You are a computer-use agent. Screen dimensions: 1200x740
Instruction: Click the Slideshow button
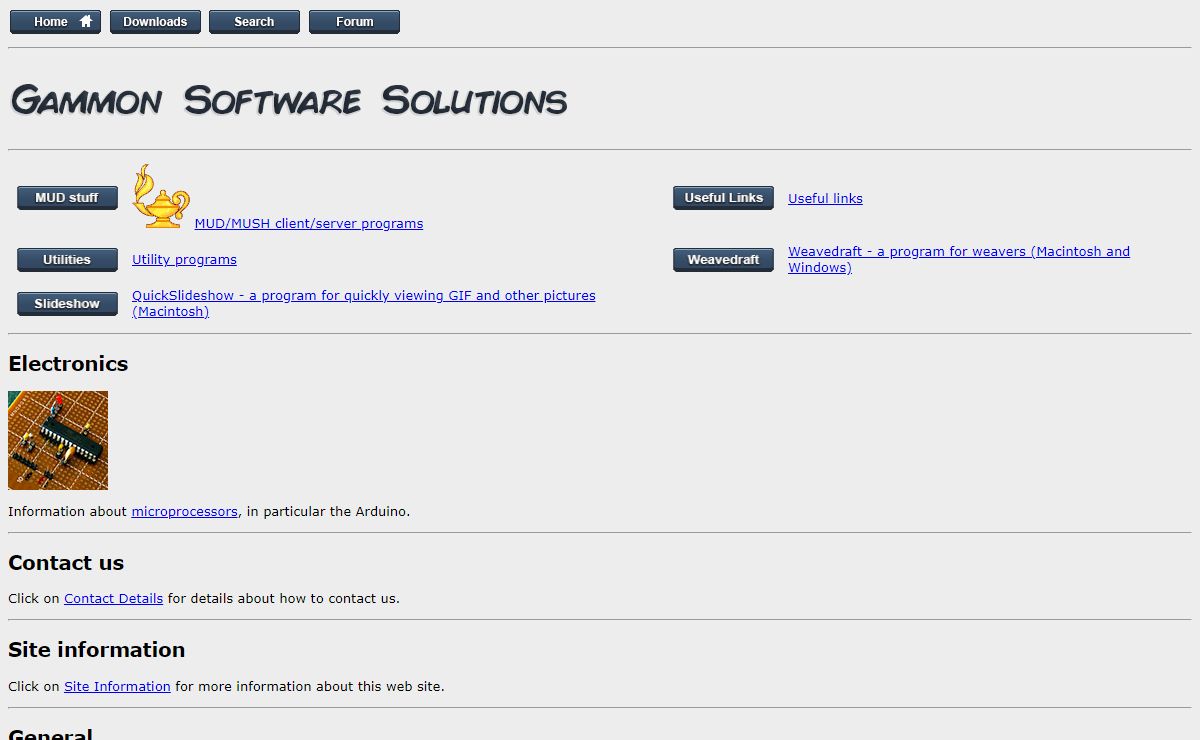pos(67,304)
